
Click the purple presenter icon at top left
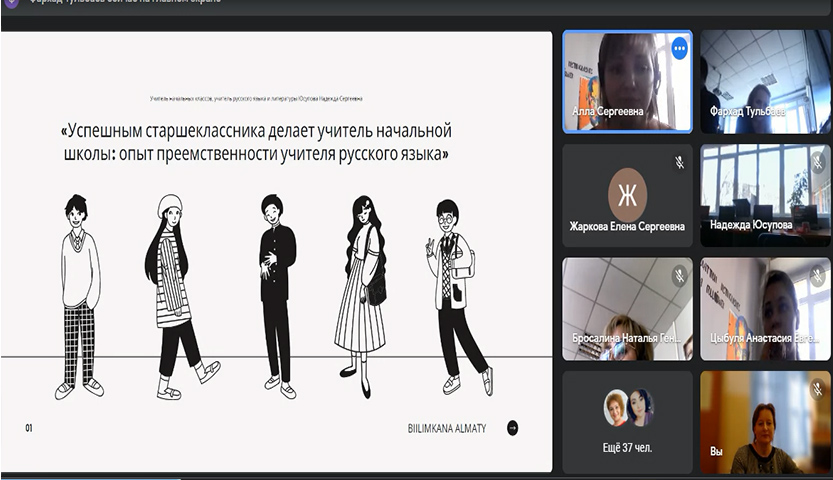point(11,3)
